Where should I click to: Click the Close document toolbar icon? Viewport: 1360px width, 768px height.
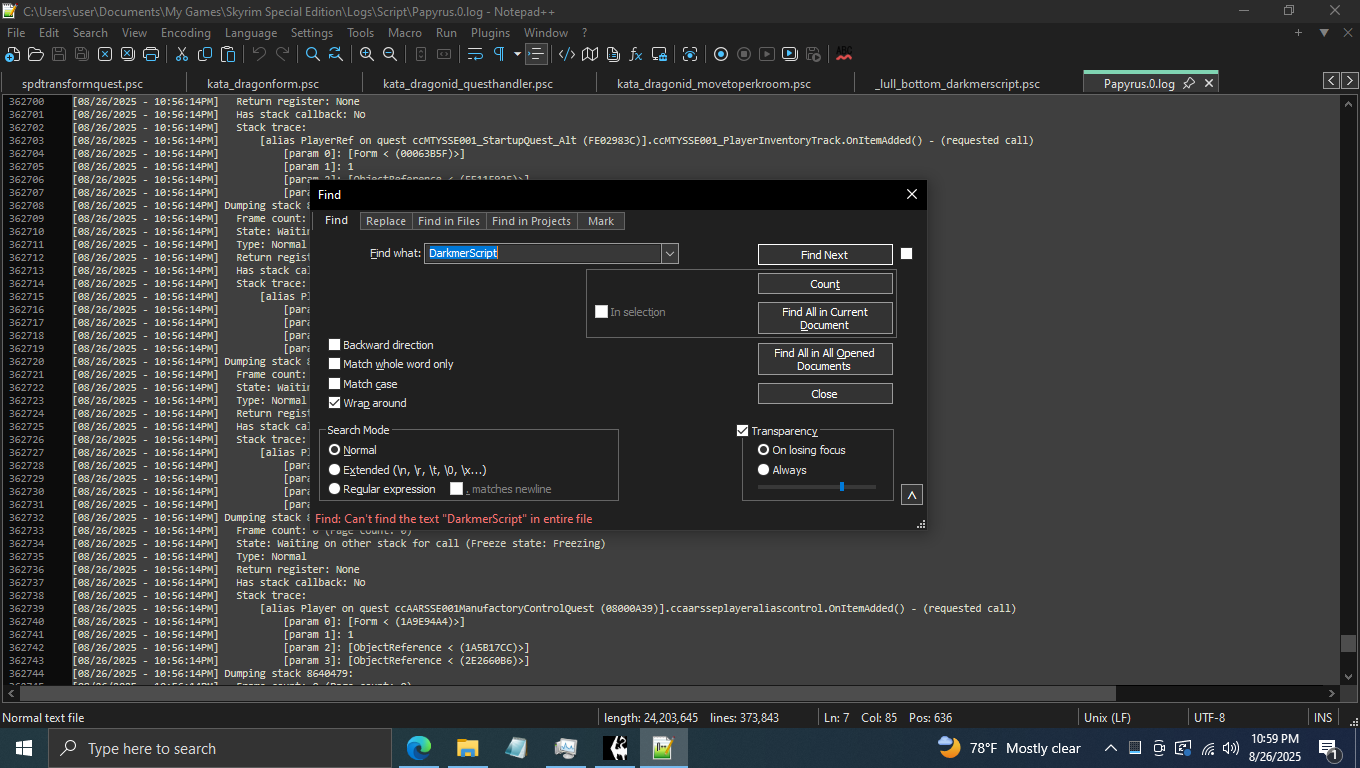105,54
